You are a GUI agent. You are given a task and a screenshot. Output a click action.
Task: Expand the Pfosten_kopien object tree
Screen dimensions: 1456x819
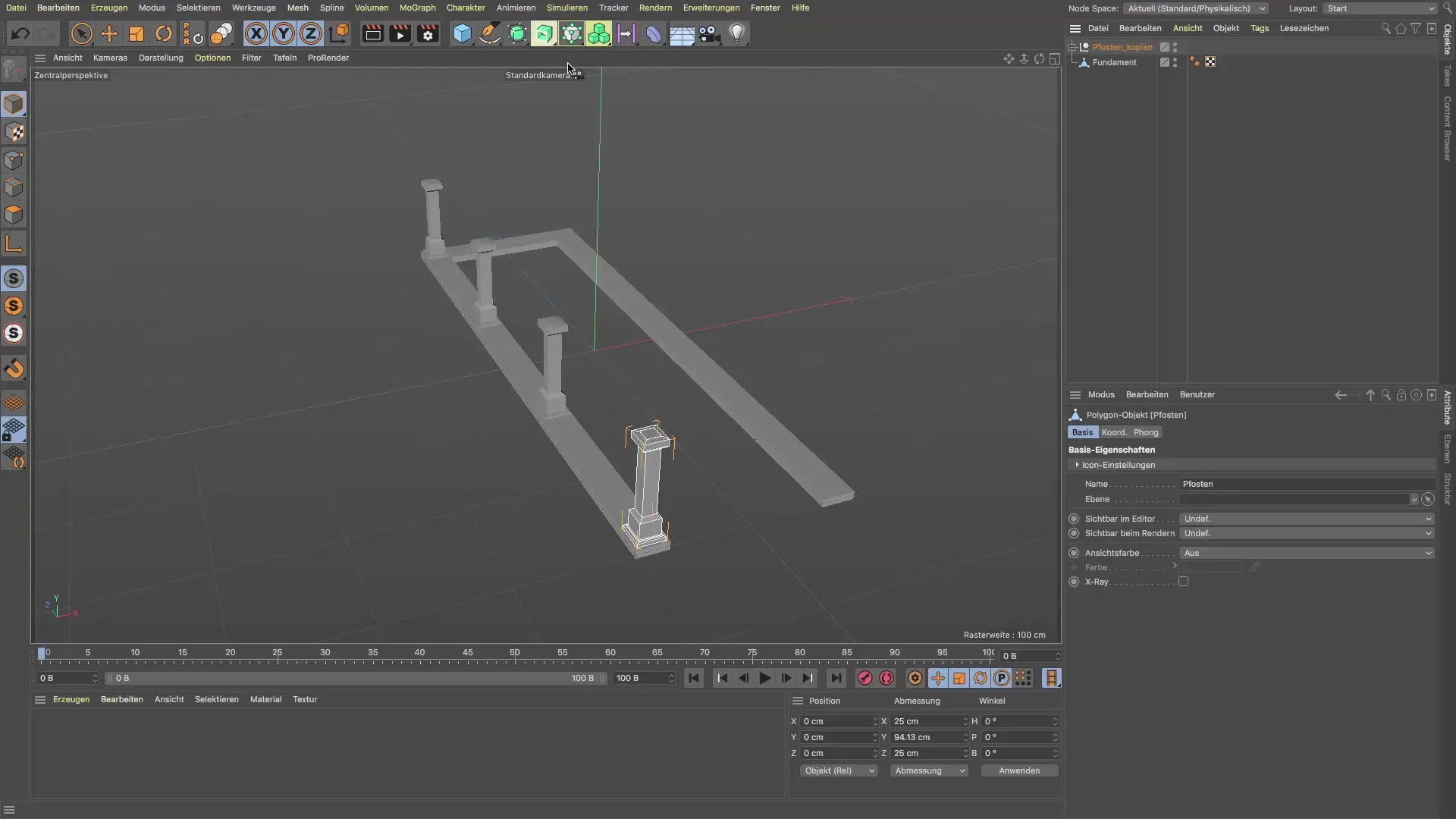point(1072,47)
